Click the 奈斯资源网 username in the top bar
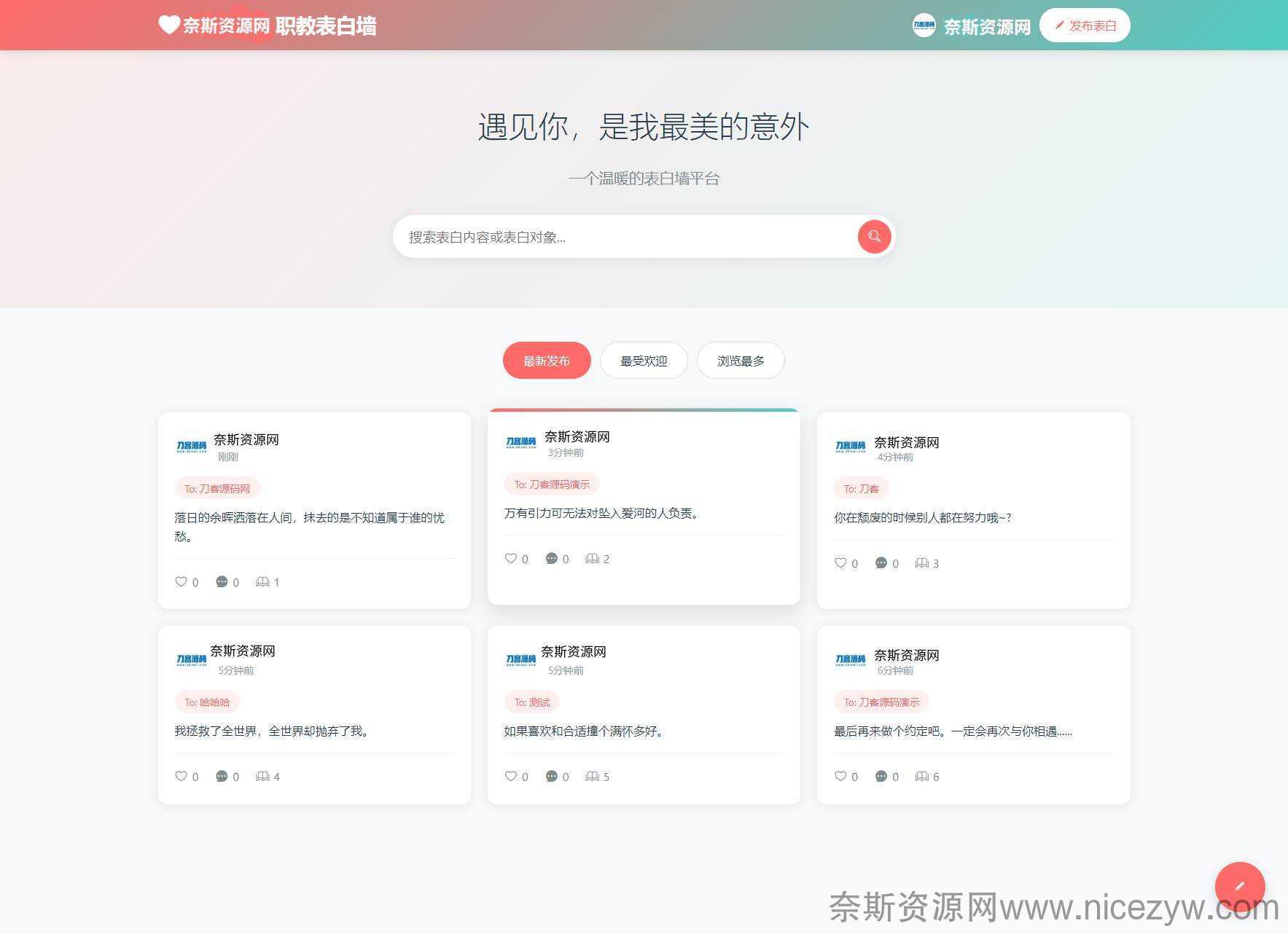 pyautogui.click(x=987, y=27)
